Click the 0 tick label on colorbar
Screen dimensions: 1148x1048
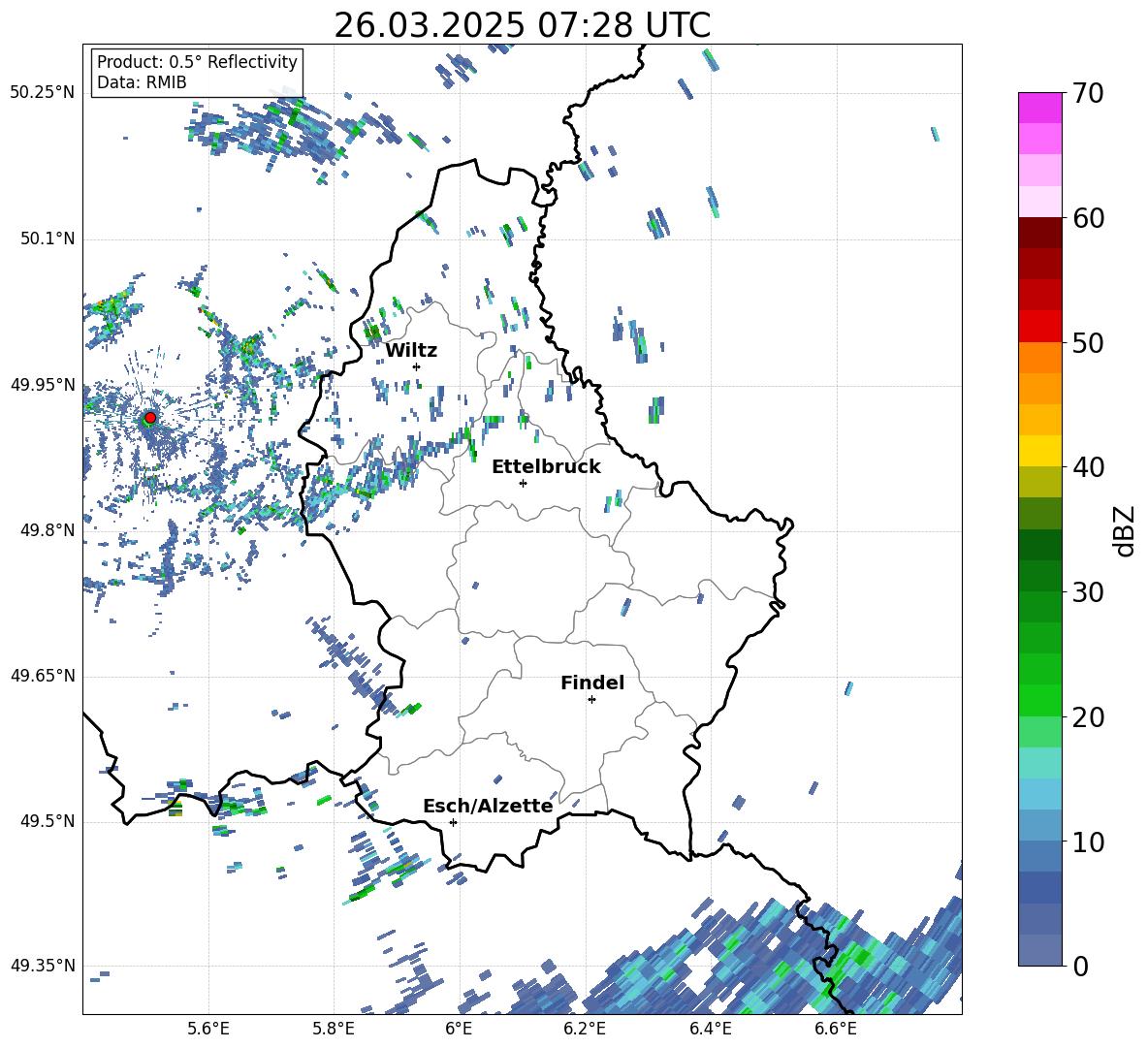[x=1080, y=966]
